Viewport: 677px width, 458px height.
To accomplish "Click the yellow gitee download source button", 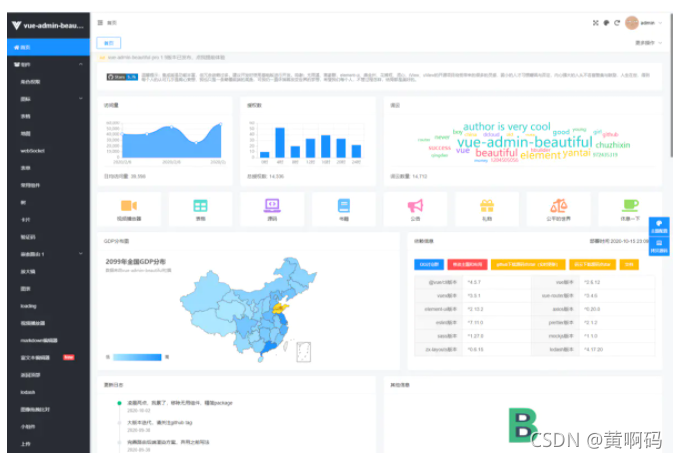I will pos(592,264).
